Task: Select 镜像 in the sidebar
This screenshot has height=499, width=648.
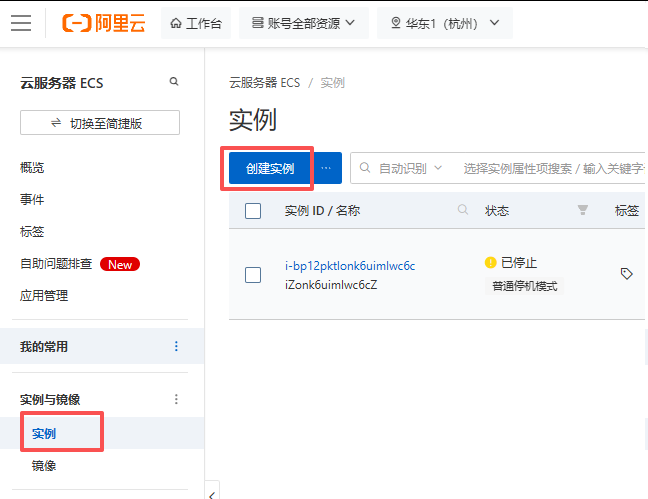Action: (44, 466)
